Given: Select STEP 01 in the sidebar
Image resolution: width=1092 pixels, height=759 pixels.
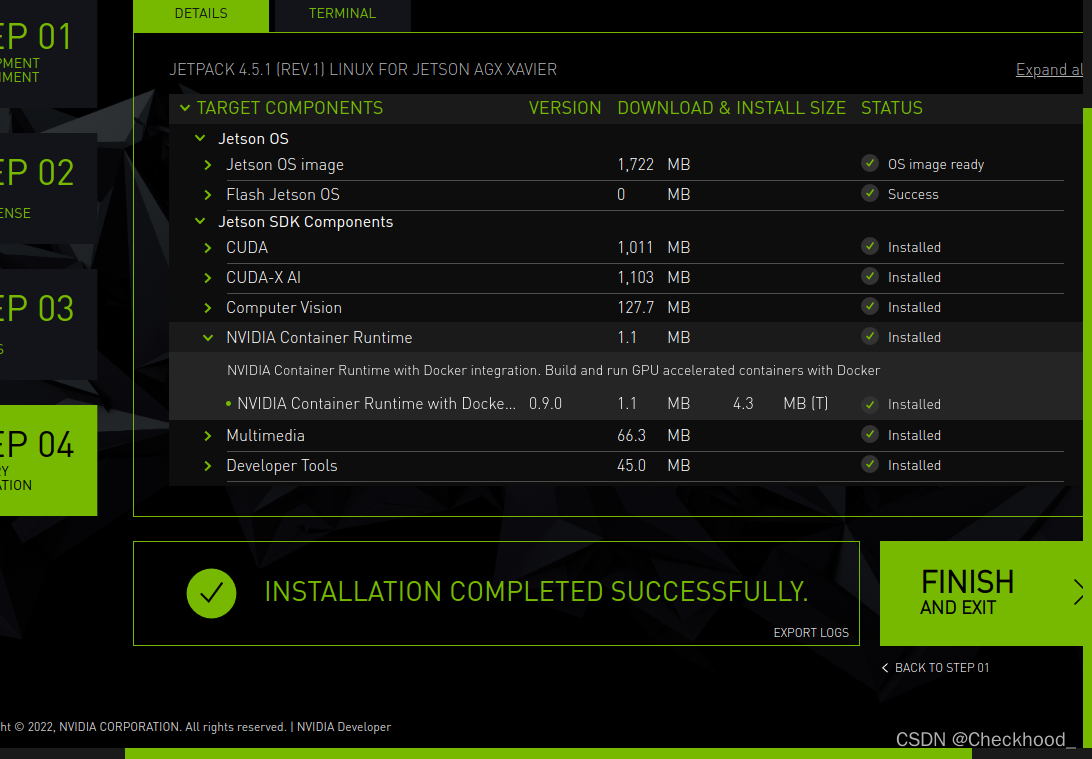Looking at the screenshot, I should click(x=47, y=54).
